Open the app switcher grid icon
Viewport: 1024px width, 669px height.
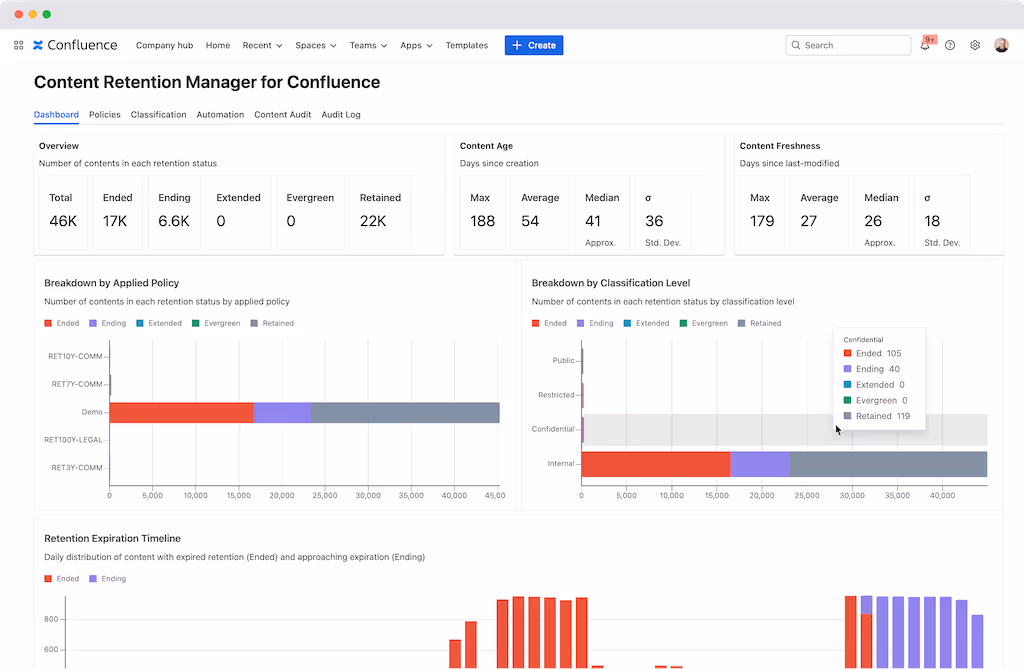point(18,45)
